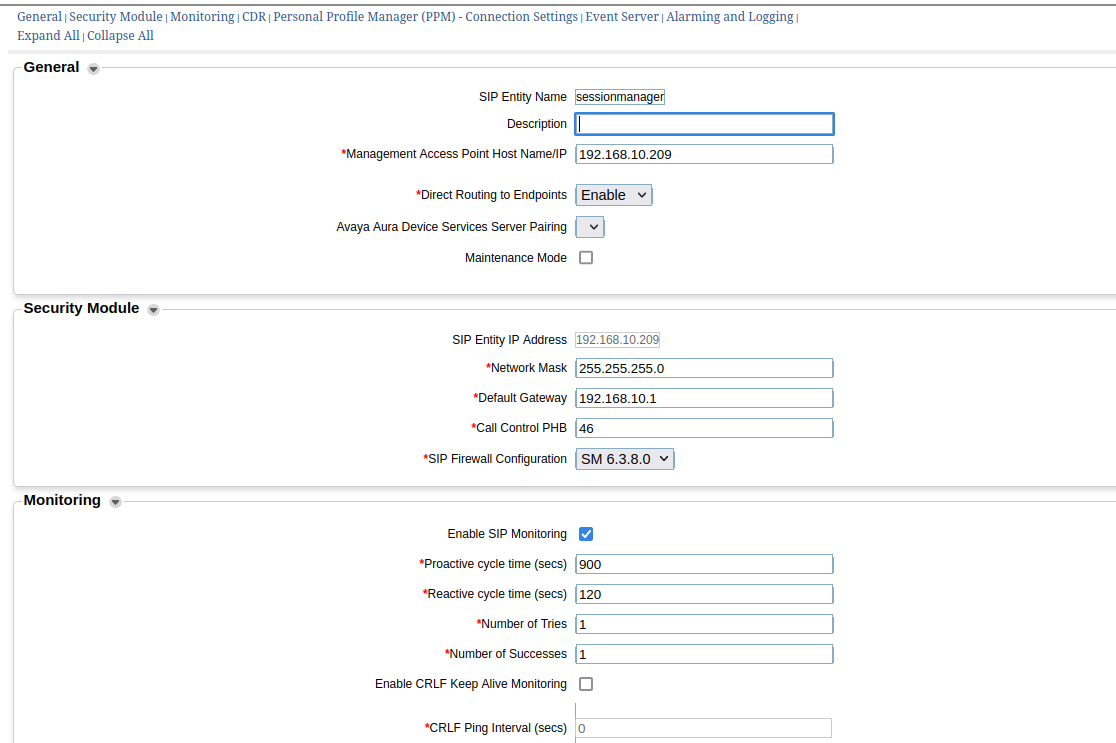Uncheck Enable SIP Monitoring
1116x743 pixels.
[586, 534]
